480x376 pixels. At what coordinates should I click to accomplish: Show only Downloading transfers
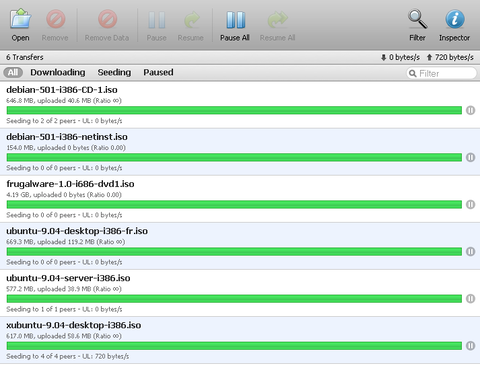[x=58, y=72]
